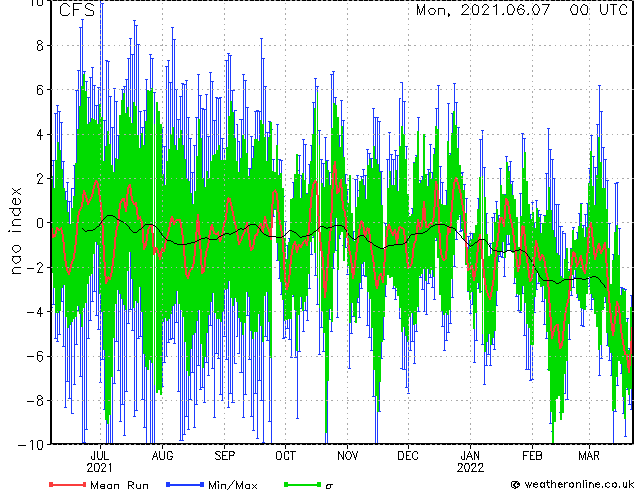
Task: Click the SEP x-axis label
Action: pyautogui.click(x=224, y=456)
